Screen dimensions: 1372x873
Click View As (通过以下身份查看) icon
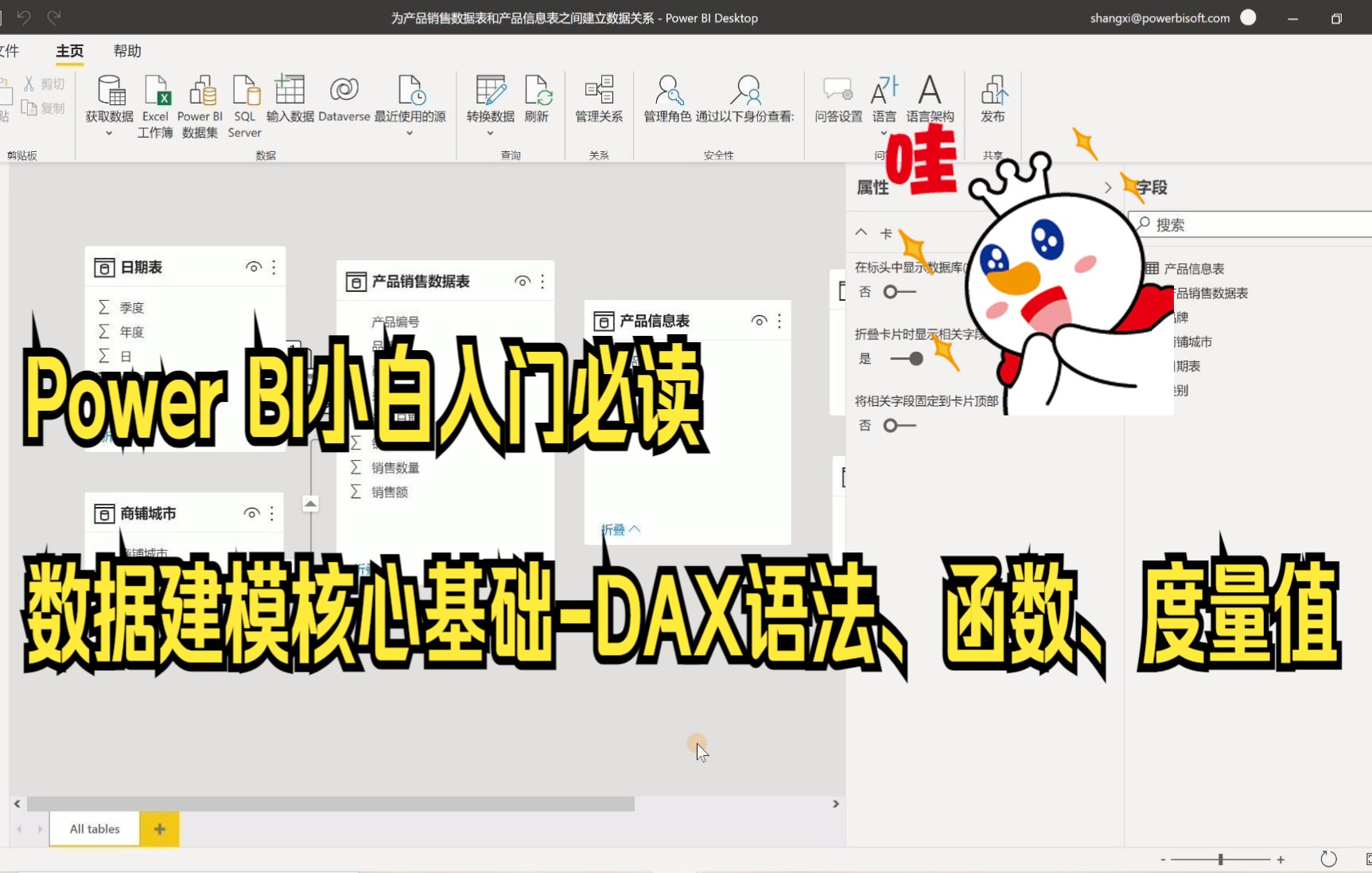click(746, 90)
